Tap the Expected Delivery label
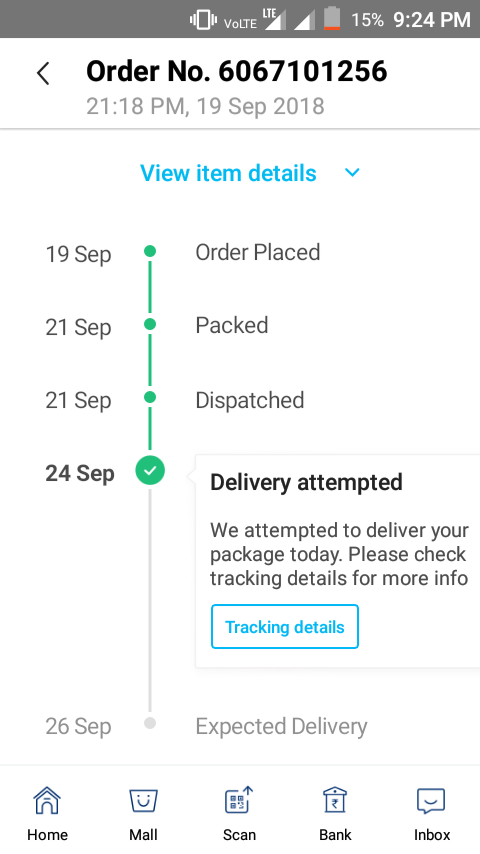The width and height of the screenshot is (480, 854). [281, 727]
